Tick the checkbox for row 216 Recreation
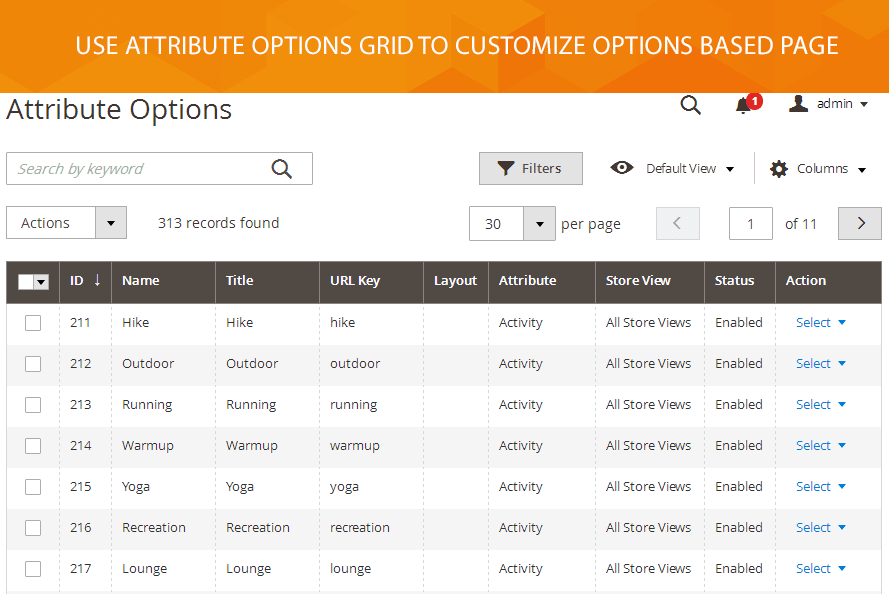 [x=33, y=528]
